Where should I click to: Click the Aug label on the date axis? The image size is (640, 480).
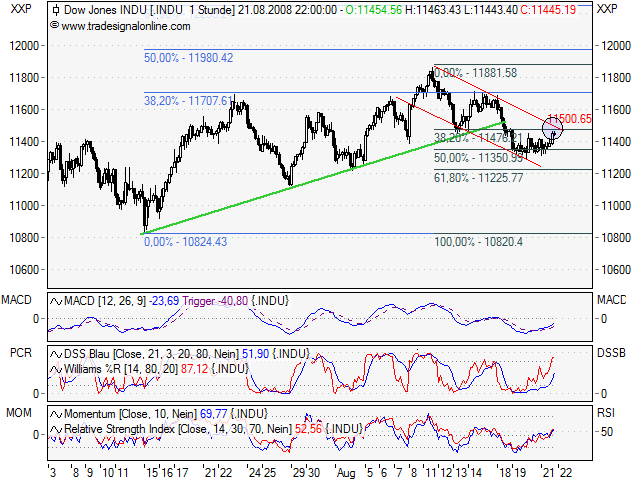tap(346, 473)
